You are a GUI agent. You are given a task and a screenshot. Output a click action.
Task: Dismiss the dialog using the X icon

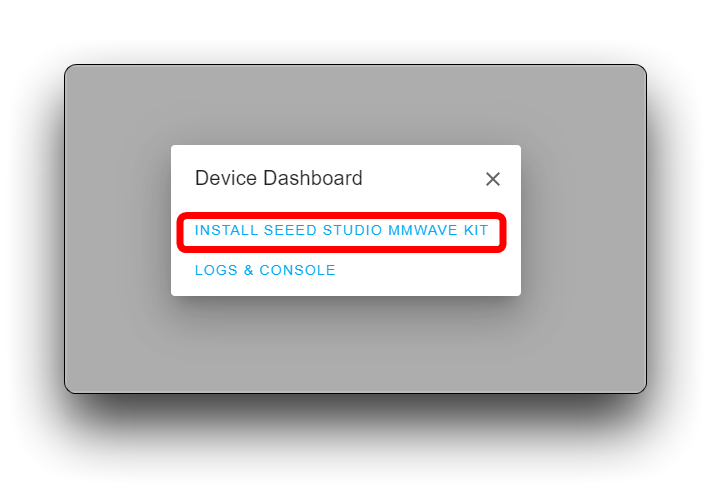pyautogui.click(x=492, y=179)
